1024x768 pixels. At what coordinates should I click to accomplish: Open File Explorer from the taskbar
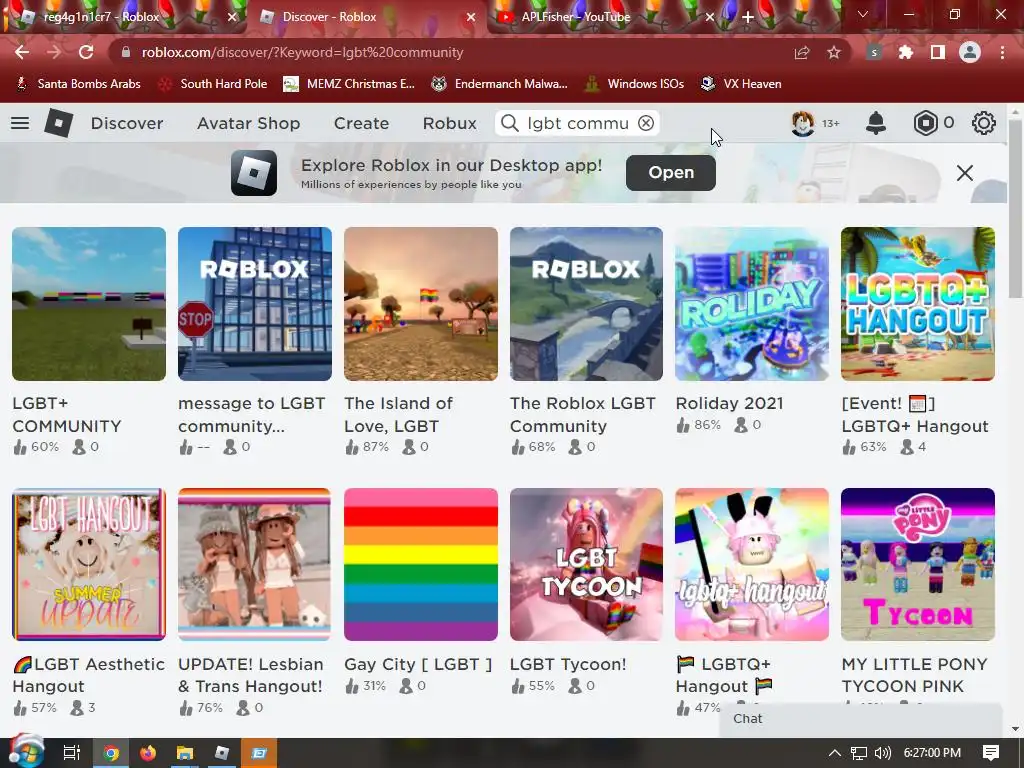185,753
